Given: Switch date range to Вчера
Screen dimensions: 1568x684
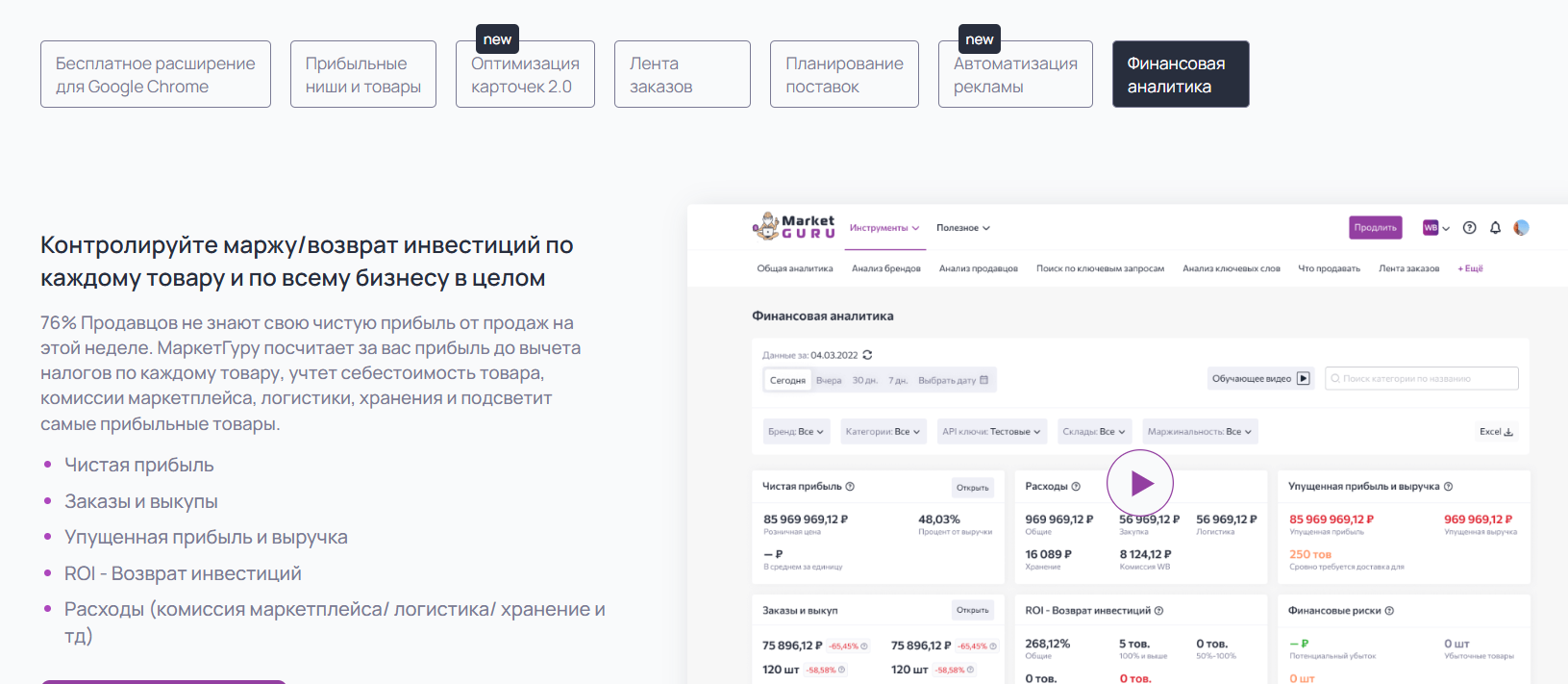Looking at the screenshot, I should [x=828, y=380].
